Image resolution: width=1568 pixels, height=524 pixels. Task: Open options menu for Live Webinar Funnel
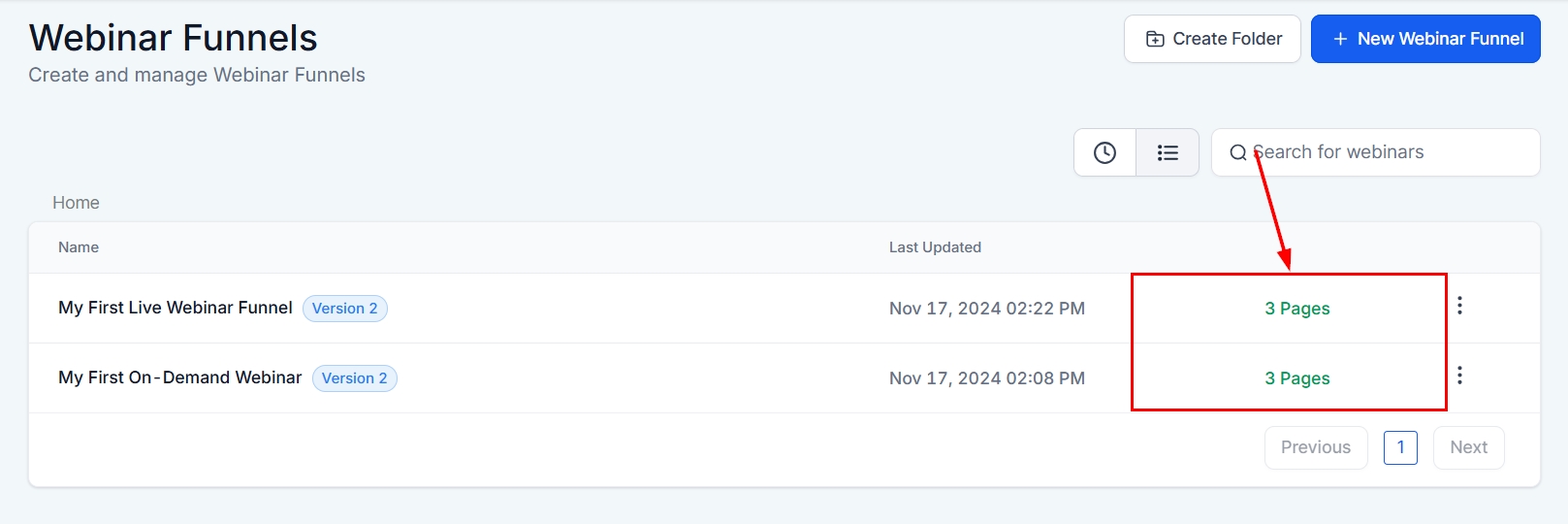[x=1459, y=306]
